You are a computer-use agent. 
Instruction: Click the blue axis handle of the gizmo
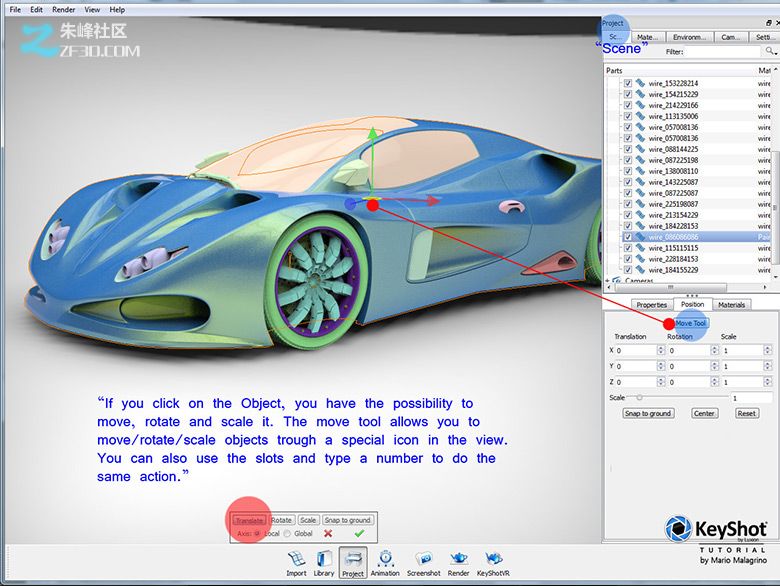350,203
